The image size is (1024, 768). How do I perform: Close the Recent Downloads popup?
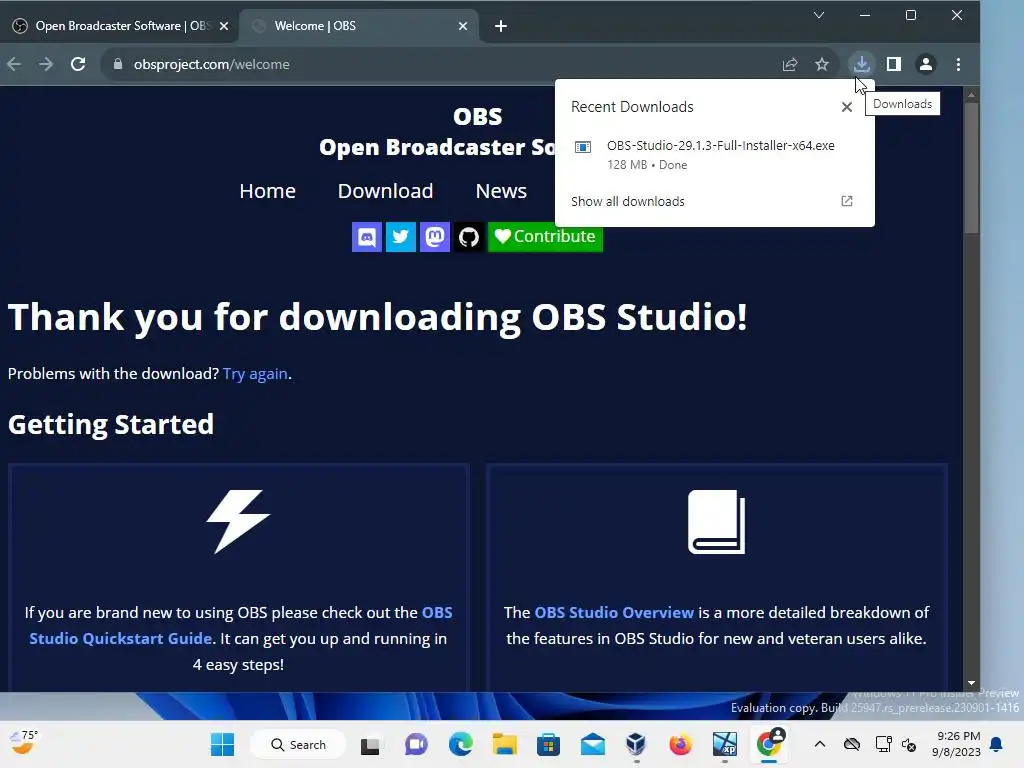tap(846, 107)
